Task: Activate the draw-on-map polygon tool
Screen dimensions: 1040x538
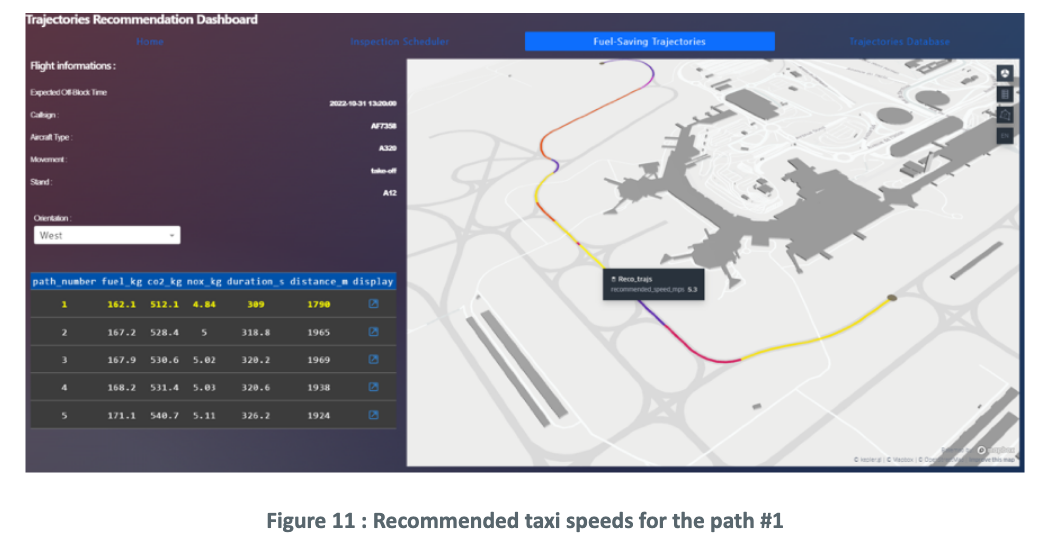Action: point(1005,115)
